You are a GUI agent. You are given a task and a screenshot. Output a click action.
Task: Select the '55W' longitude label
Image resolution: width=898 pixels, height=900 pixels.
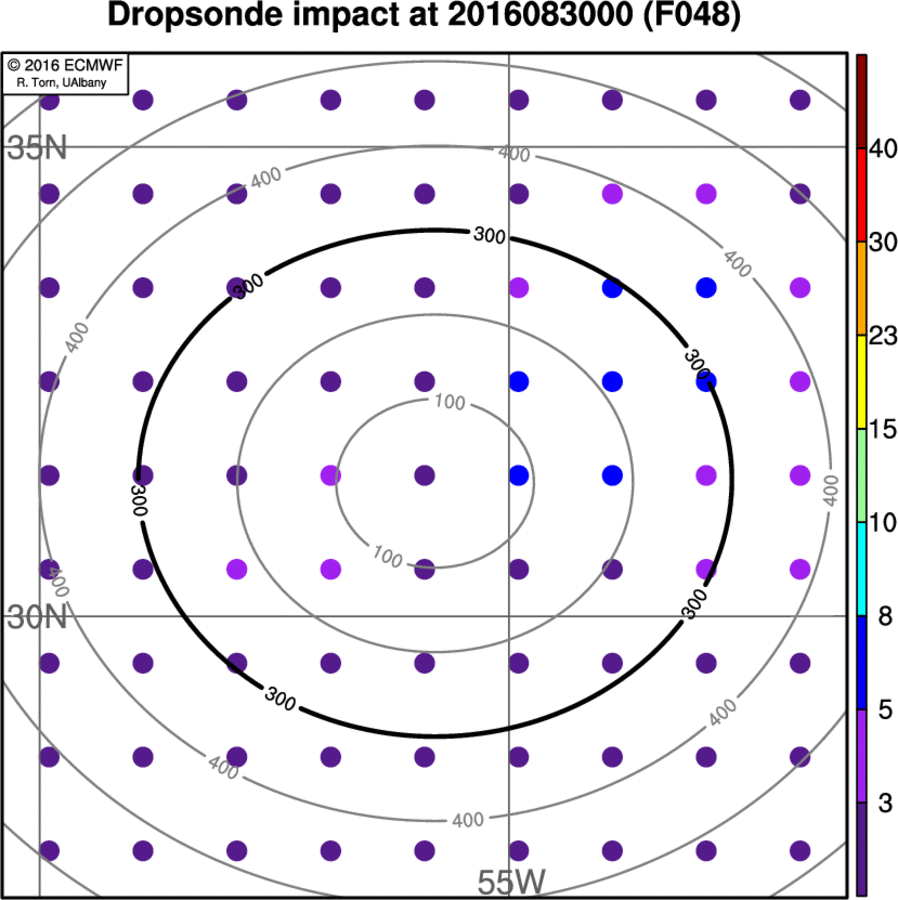[x=511, y=882]
